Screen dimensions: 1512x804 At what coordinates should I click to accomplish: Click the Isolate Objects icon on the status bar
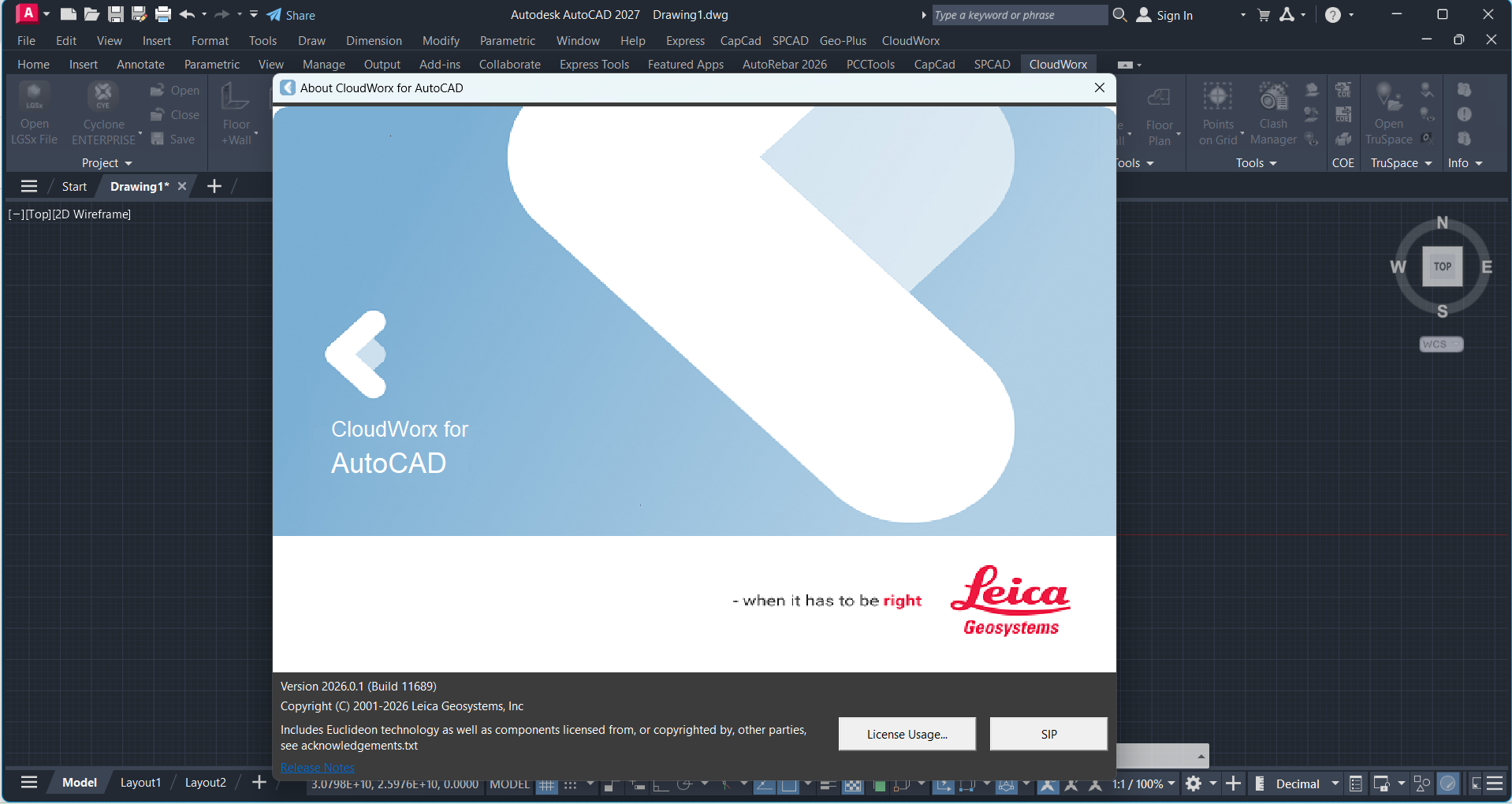(1422, 784)
